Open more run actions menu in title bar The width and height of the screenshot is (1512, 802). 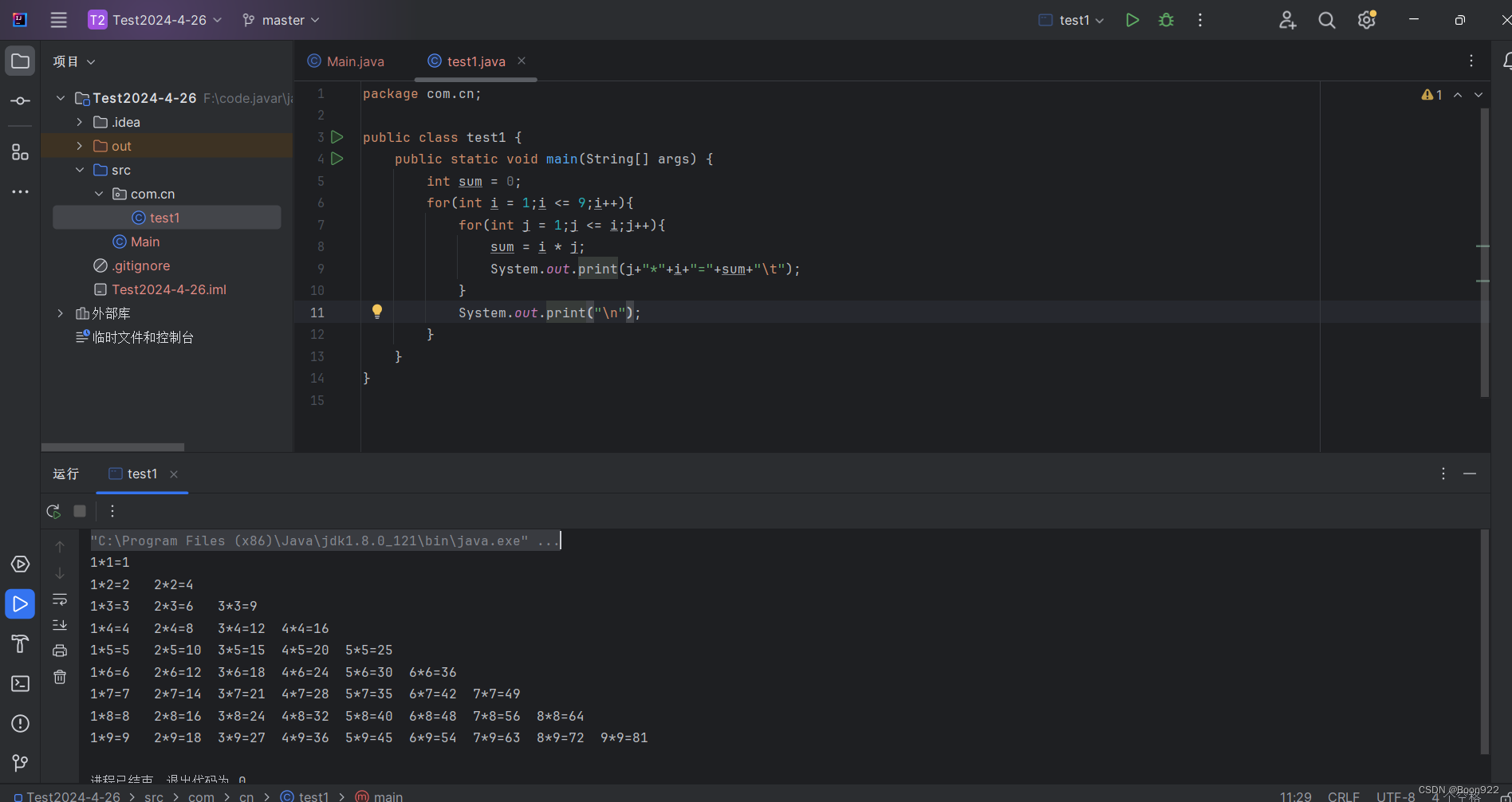1200,20
